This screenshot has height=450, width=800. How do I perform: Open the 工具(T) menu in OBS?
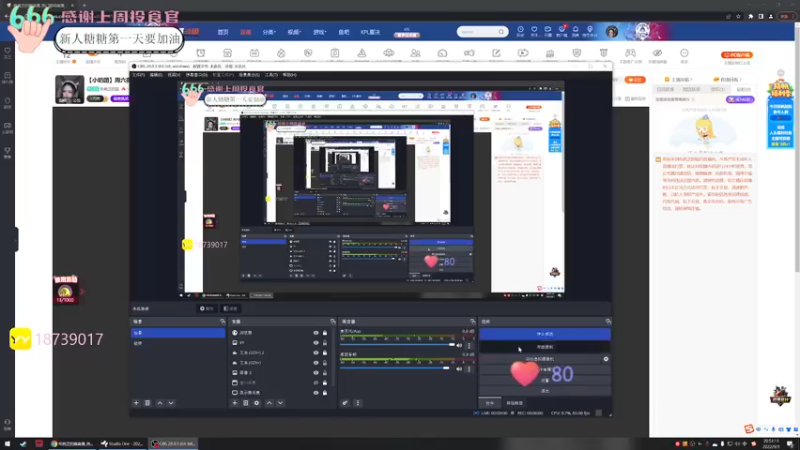pyautogui.click(x=271, y=75)
